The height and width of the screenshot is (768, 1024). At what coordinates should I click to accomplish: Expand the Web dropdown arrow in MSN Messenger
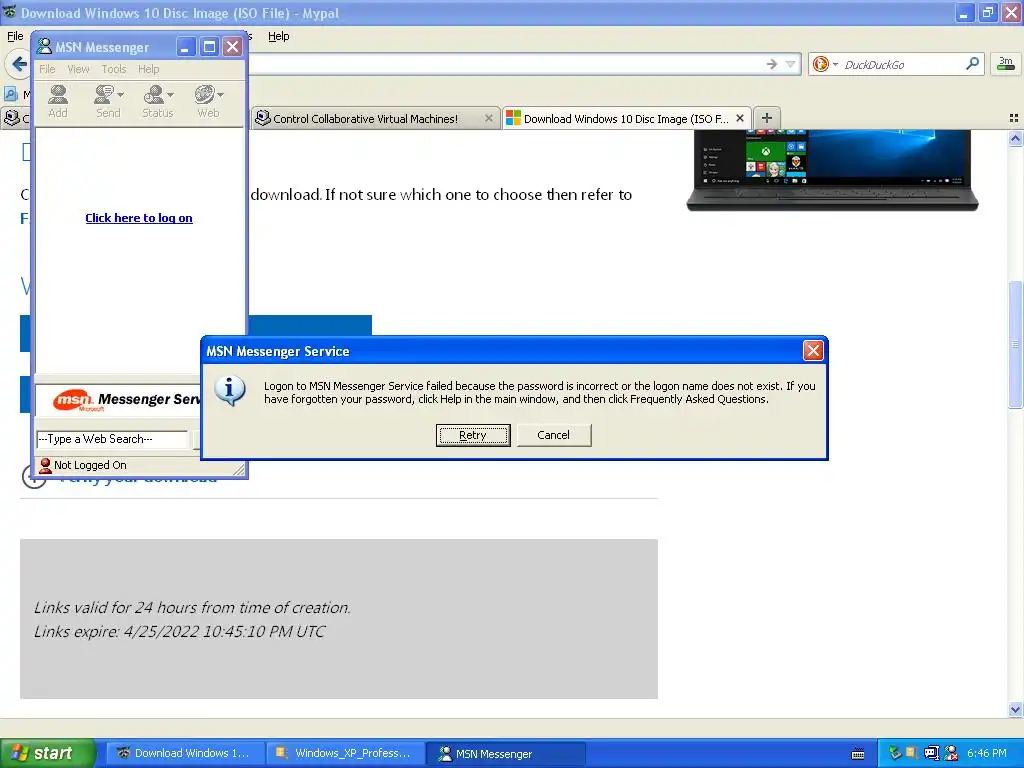(221, 95)
